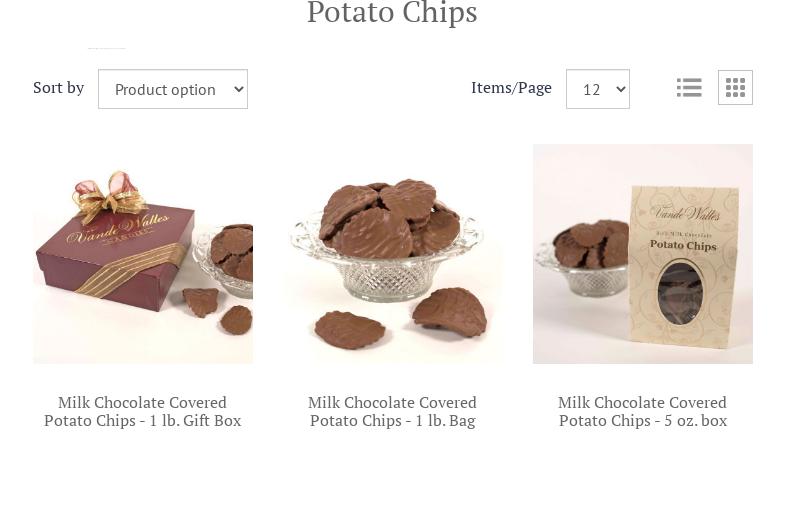Click the arrow beside the 12 value
The image size is (785, 530).
click(x=621, y=90)
